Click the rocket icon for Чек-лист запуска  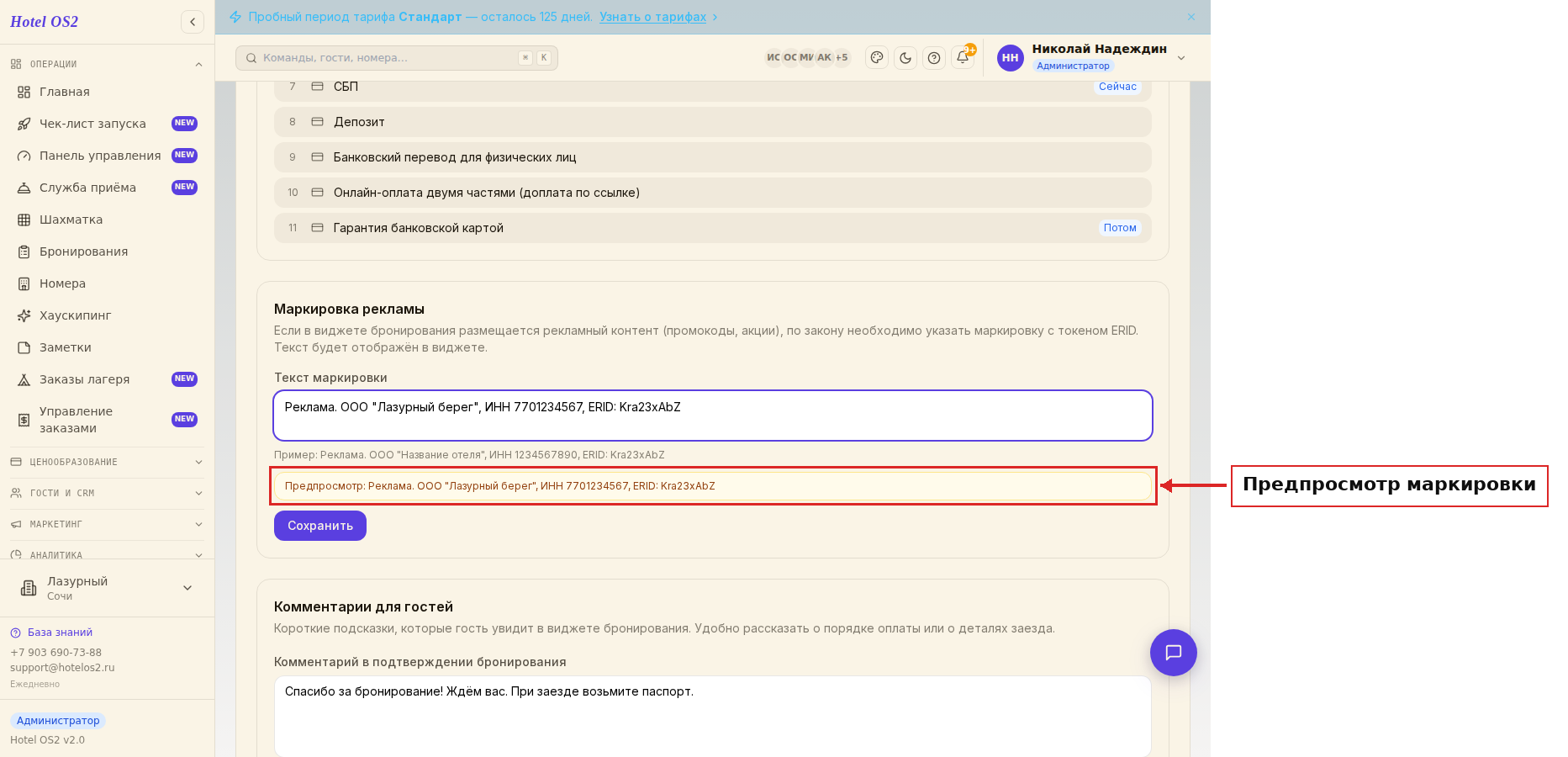pos(24,124)
